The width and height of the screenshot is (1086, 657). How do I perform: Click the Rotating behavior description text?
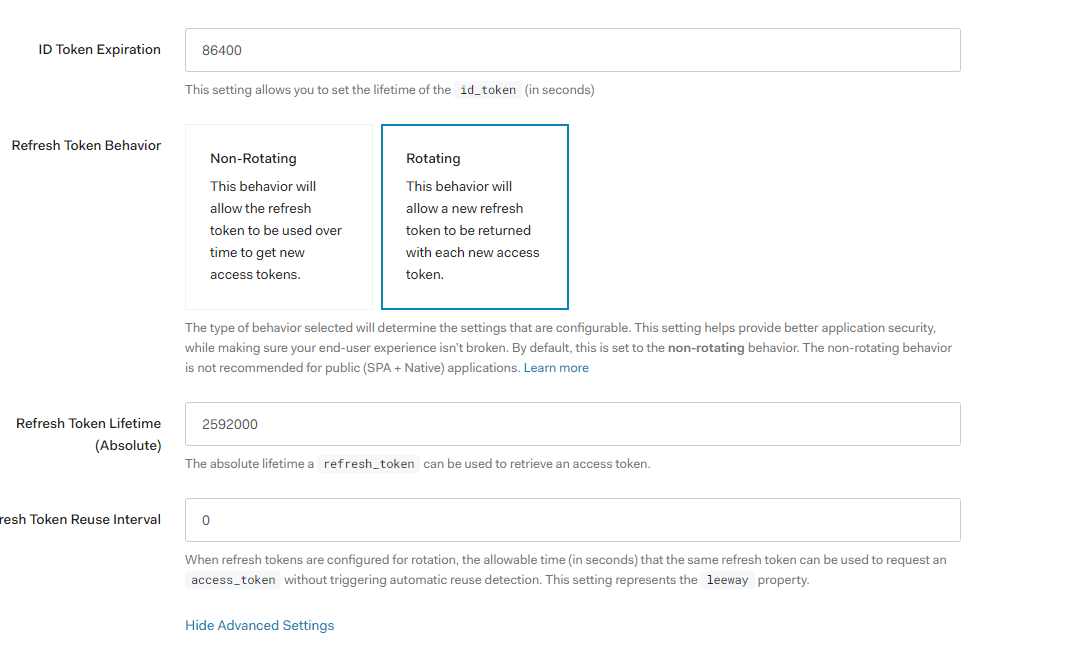pyautogui.click(x=473, y=230)
